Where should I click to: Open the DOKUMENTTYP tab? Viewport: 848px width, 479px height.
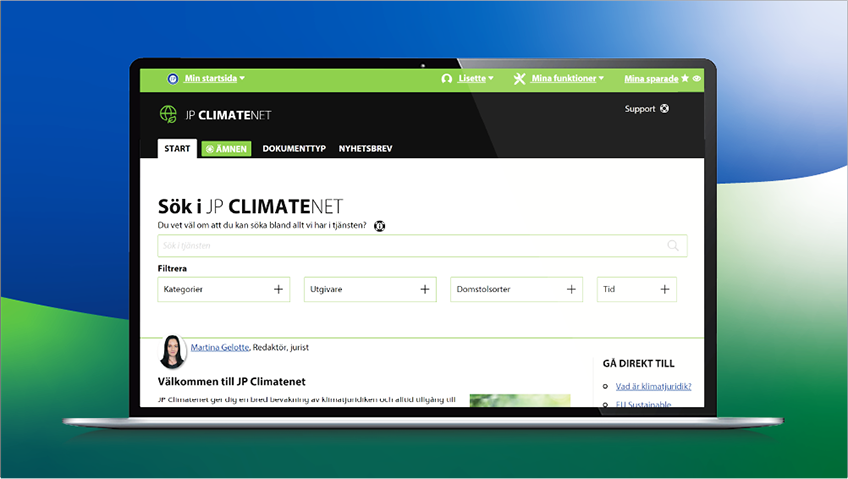click(x=294, y=149)
